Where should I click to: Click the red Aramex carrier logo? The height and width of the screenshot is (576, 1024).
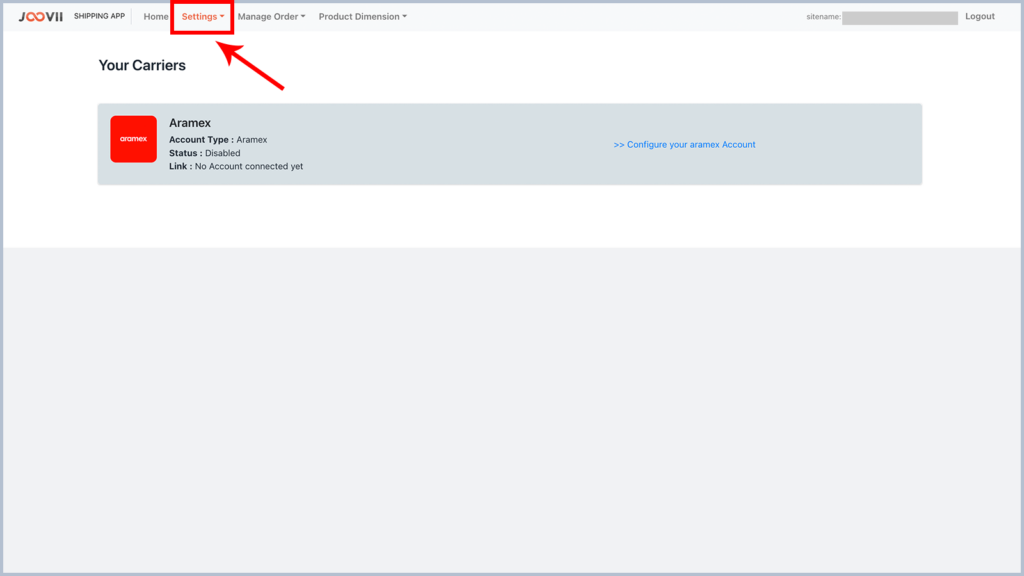click(x=133, y=139)
